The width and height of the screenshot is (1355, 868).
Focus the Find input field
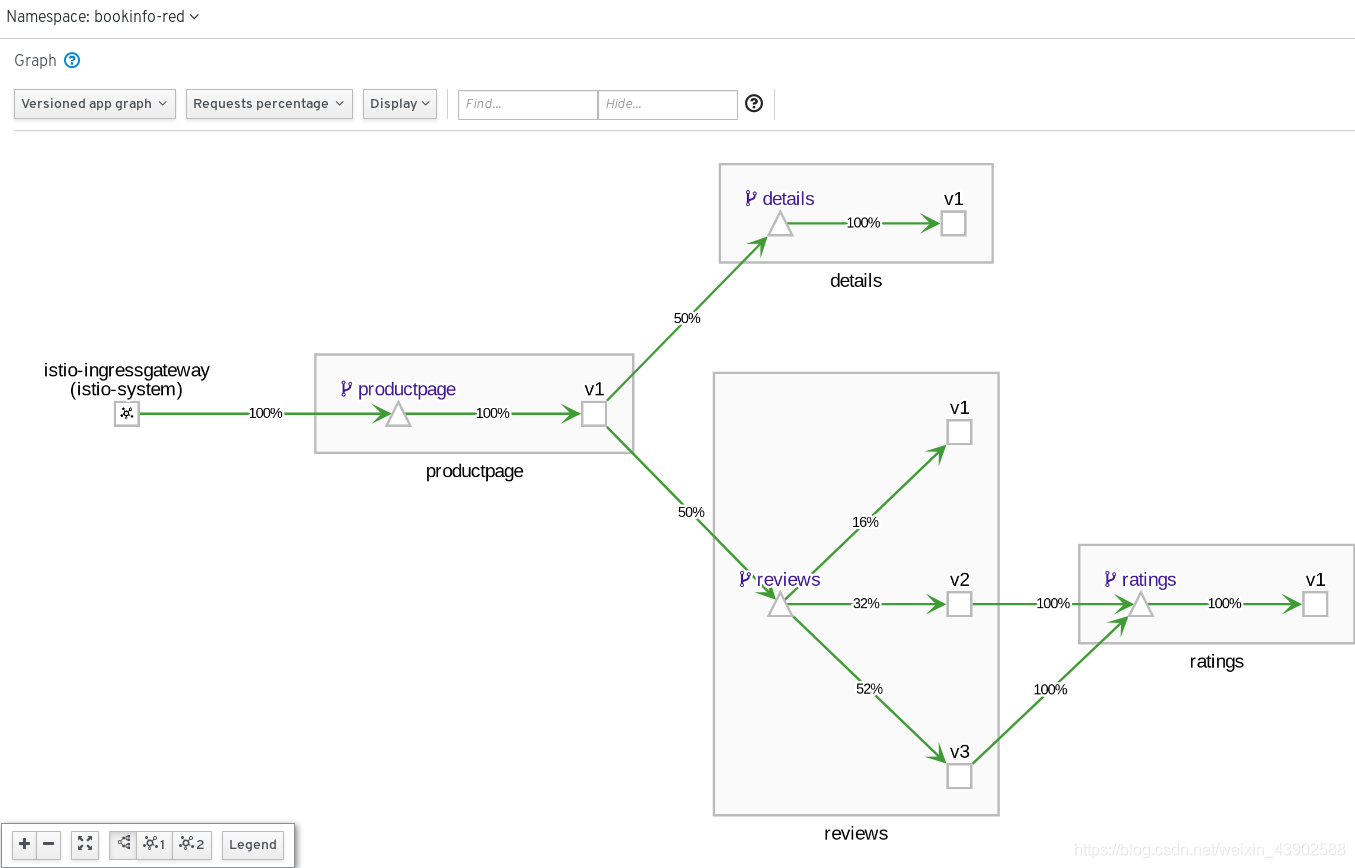tap(528, 104)
